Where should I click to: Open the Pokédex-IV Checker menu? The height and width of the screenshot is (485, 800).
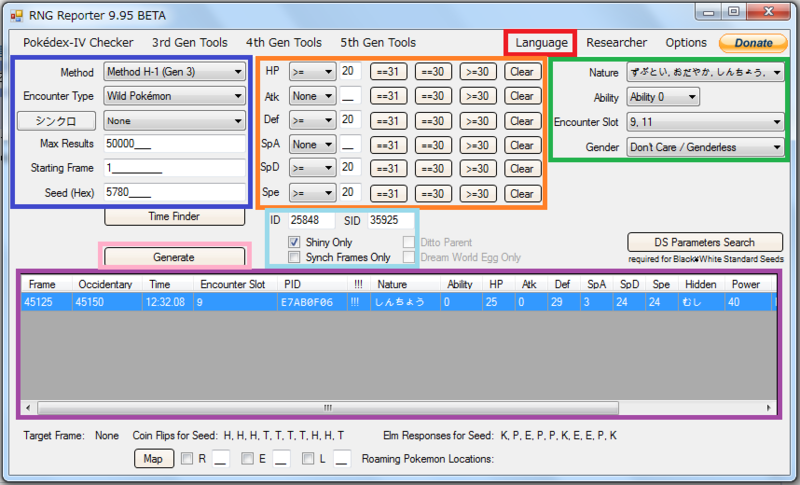click(78, 43)
